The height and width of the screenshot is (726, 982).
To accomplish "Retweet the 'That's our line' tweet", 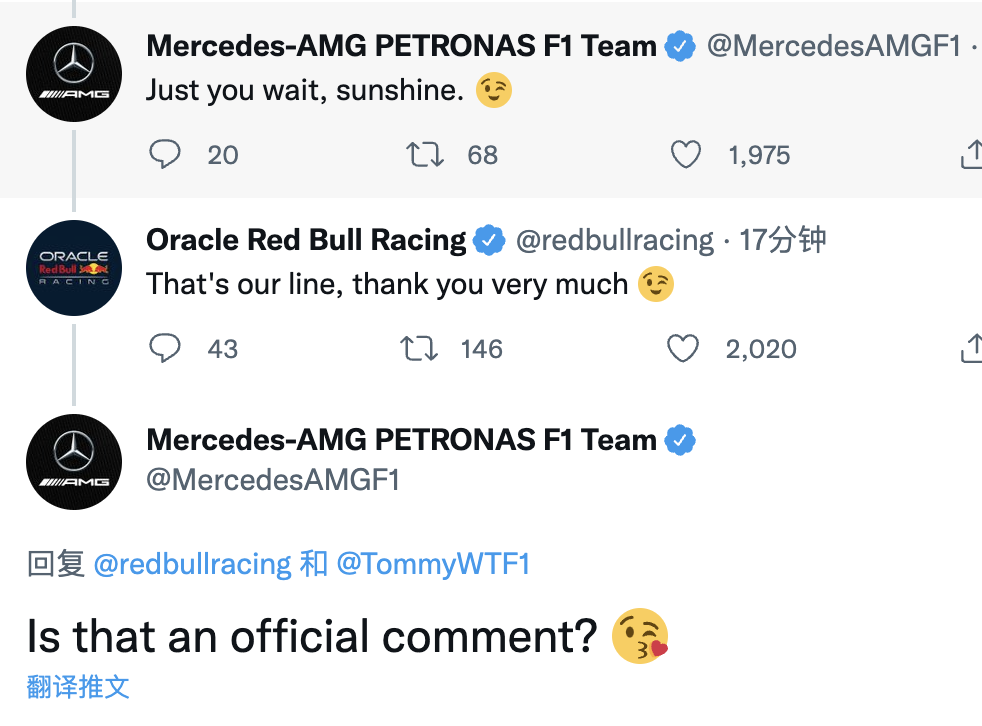I will (417, 348).
